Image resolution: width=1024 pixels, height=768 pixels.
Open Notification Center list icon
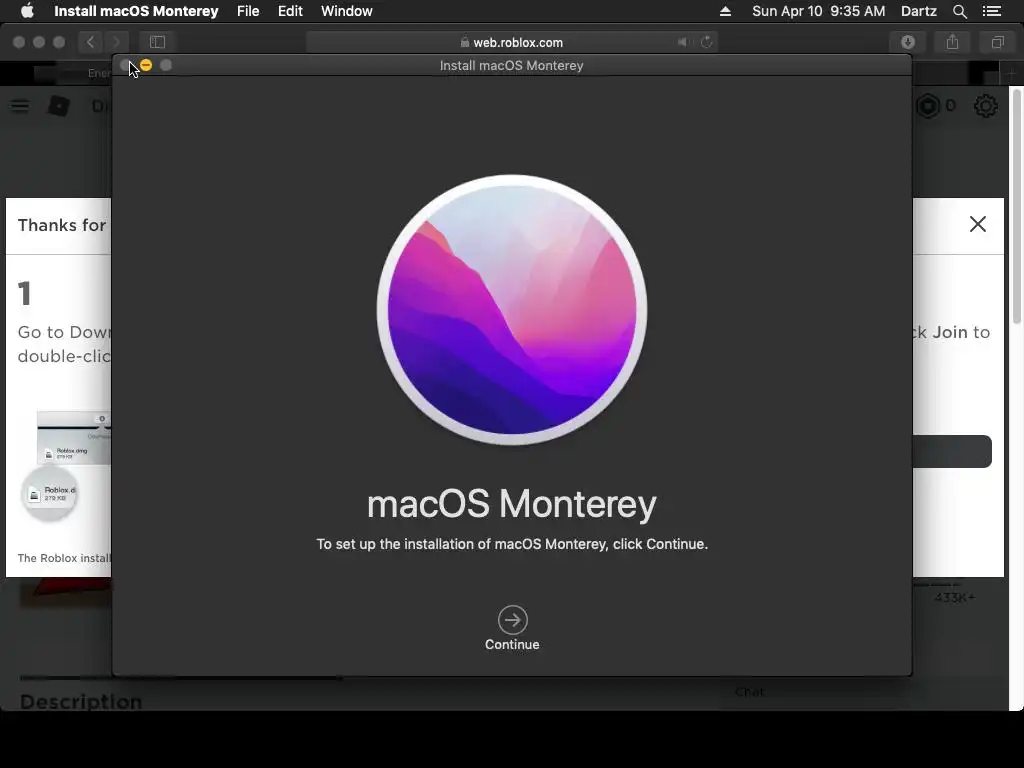click(x=991, y=11)
